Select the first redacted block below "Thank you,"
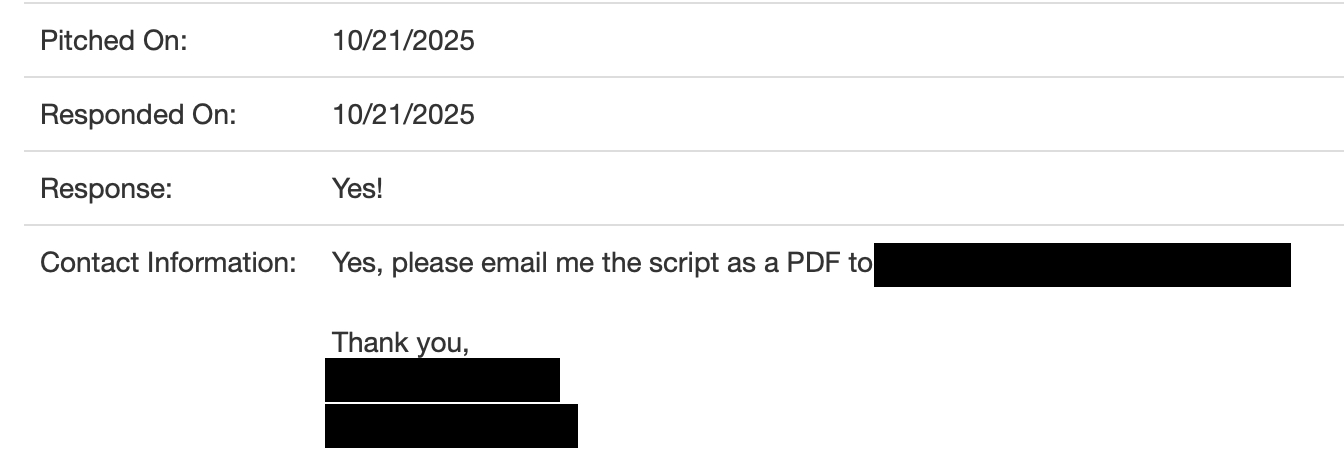 (x=442, y=380)
